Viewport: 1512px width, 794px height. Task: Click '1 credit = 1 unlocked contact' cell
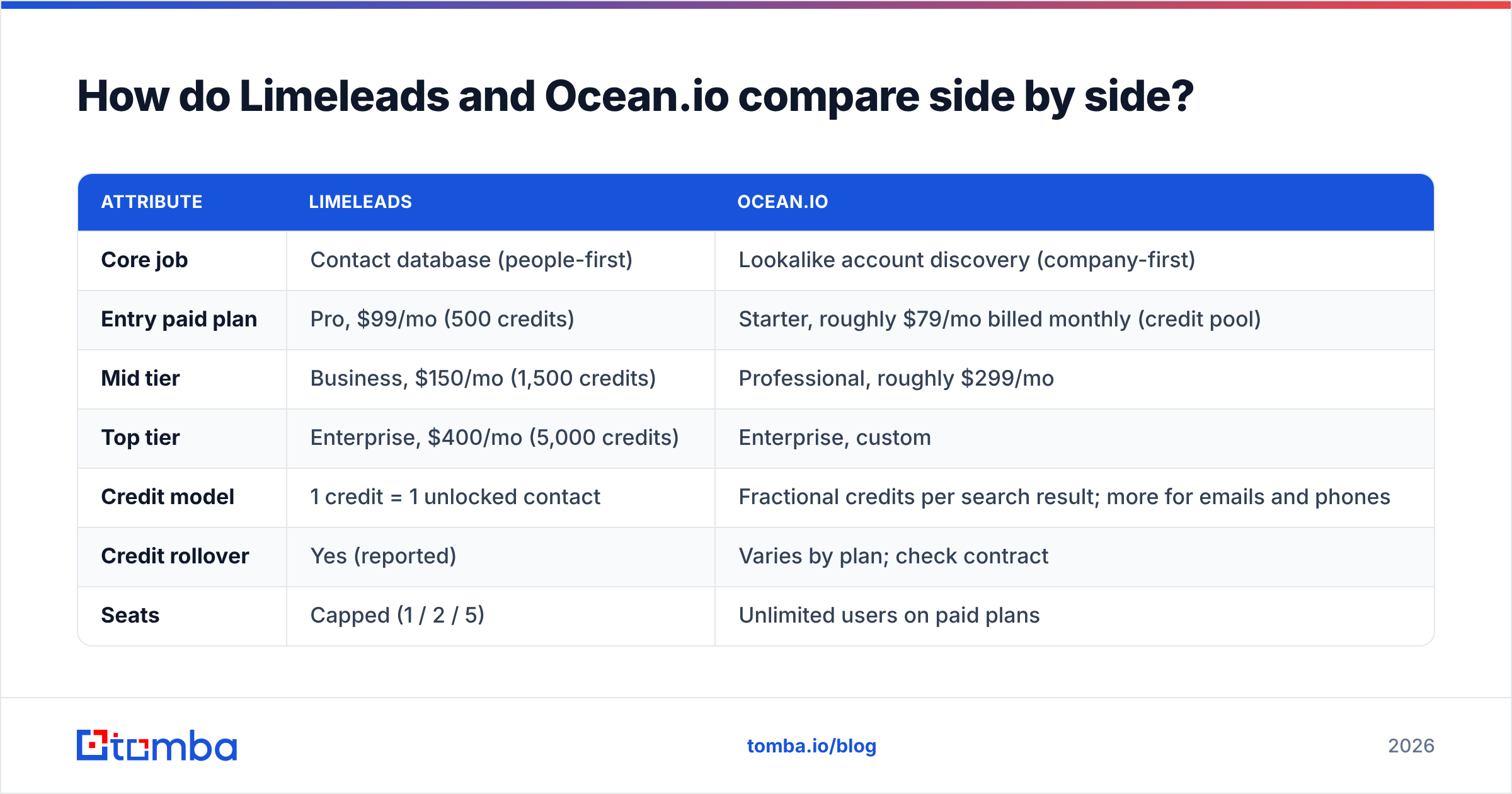tap(455, 497)
